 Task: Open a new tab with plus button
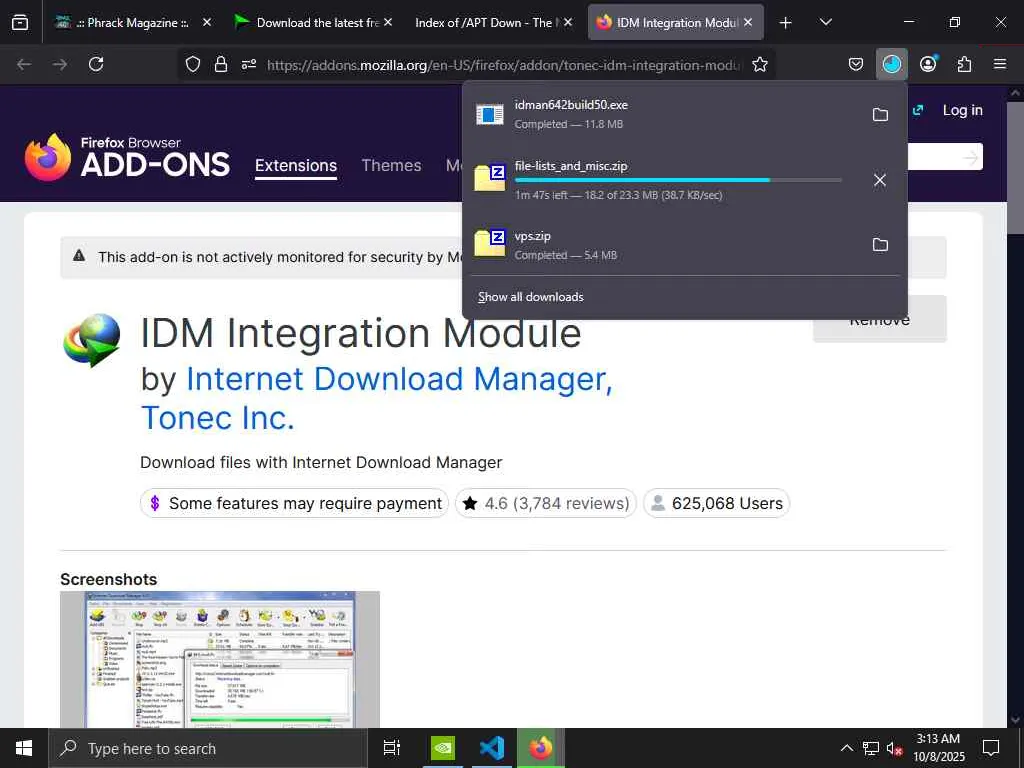pyautogui.click(x=786, y=23)
